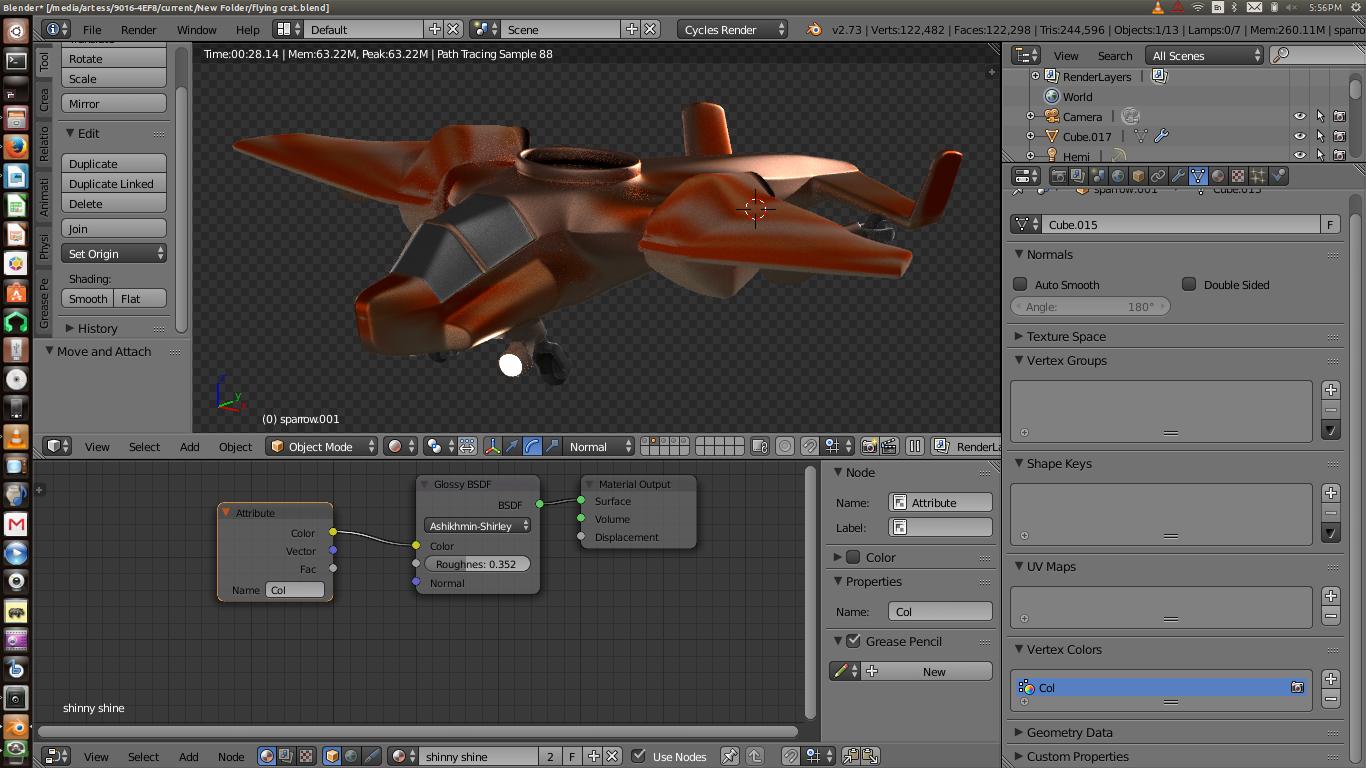Open the Texture properties tab checker icon

tap(1238, 176)
